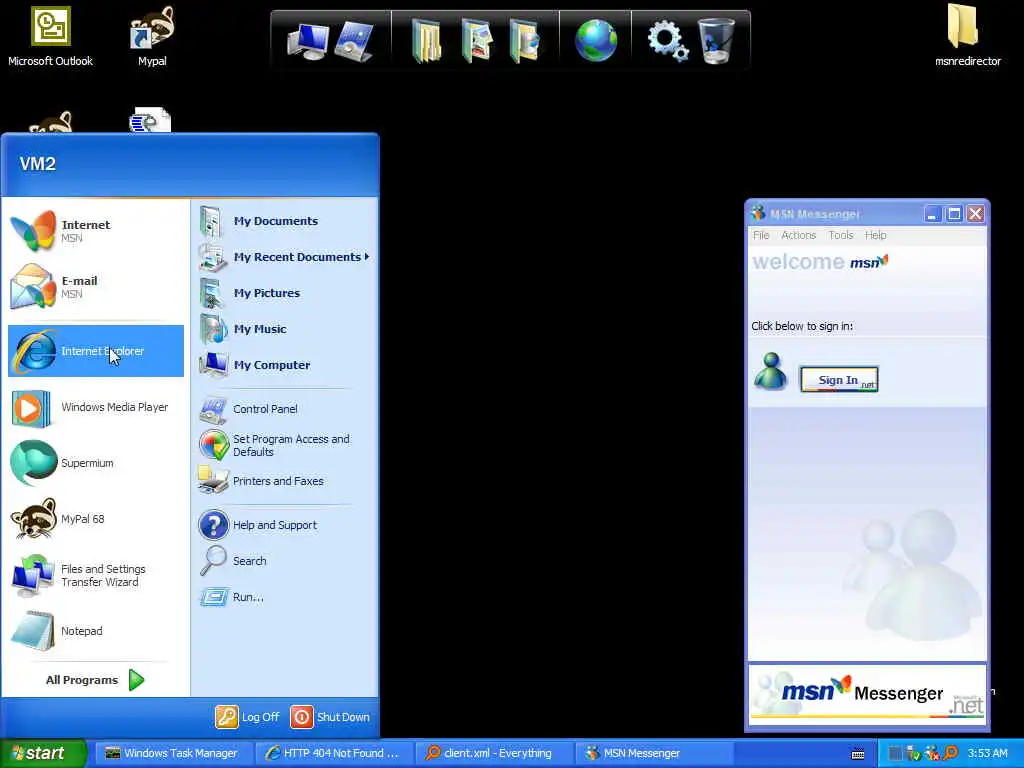
Task: Open MSN E-mail in Start menu
Action: [96, 287]
